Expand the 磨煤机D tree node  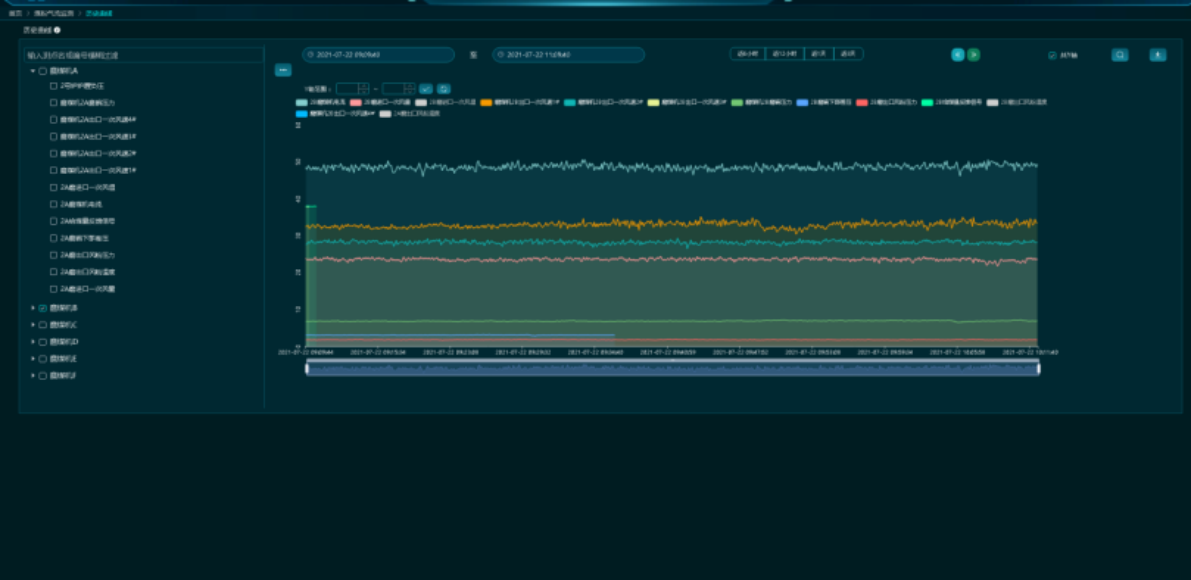[32, 342]
